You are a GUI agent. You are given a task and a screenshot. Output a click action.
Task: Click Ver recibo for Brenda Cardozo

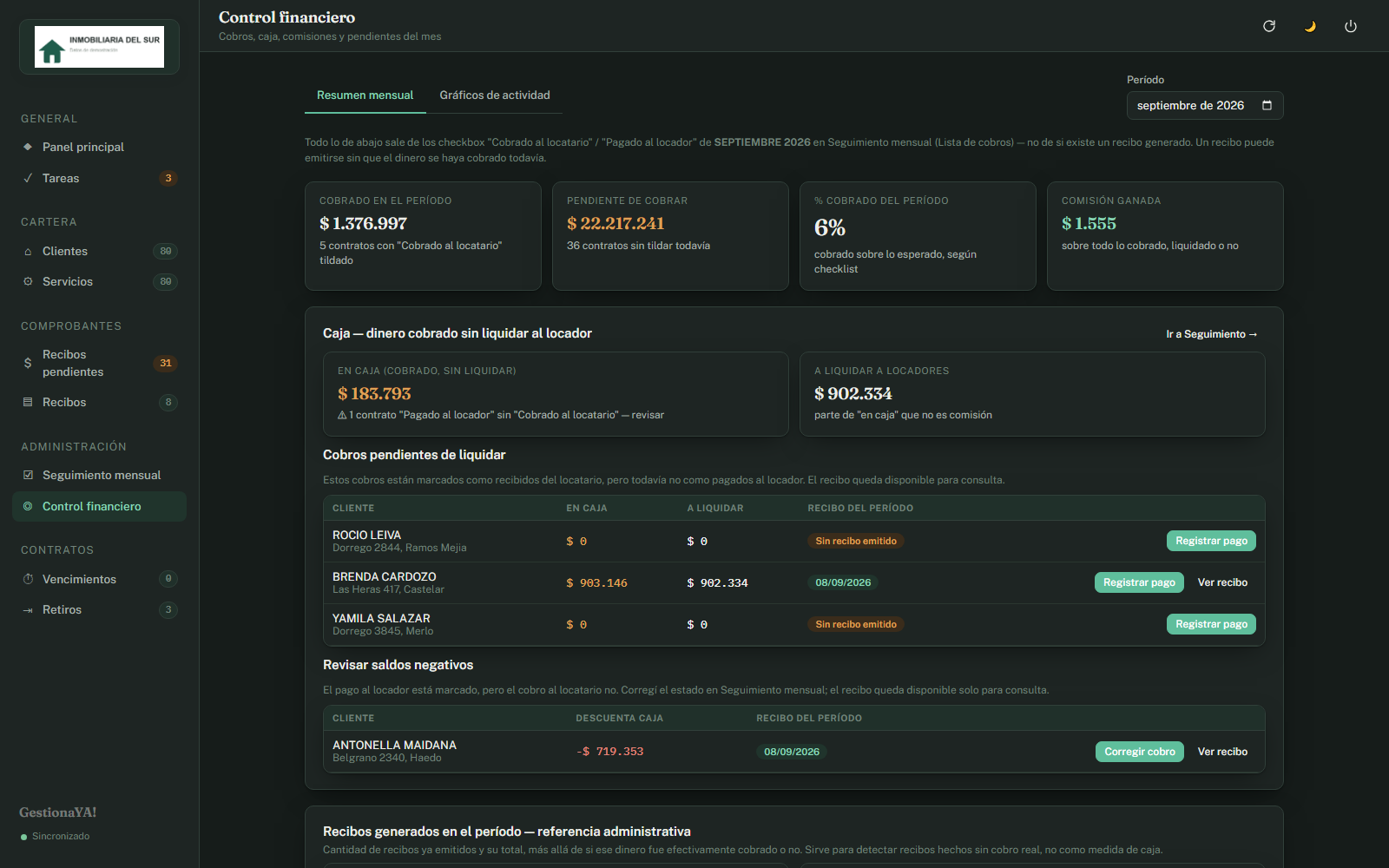[1222, 582]
